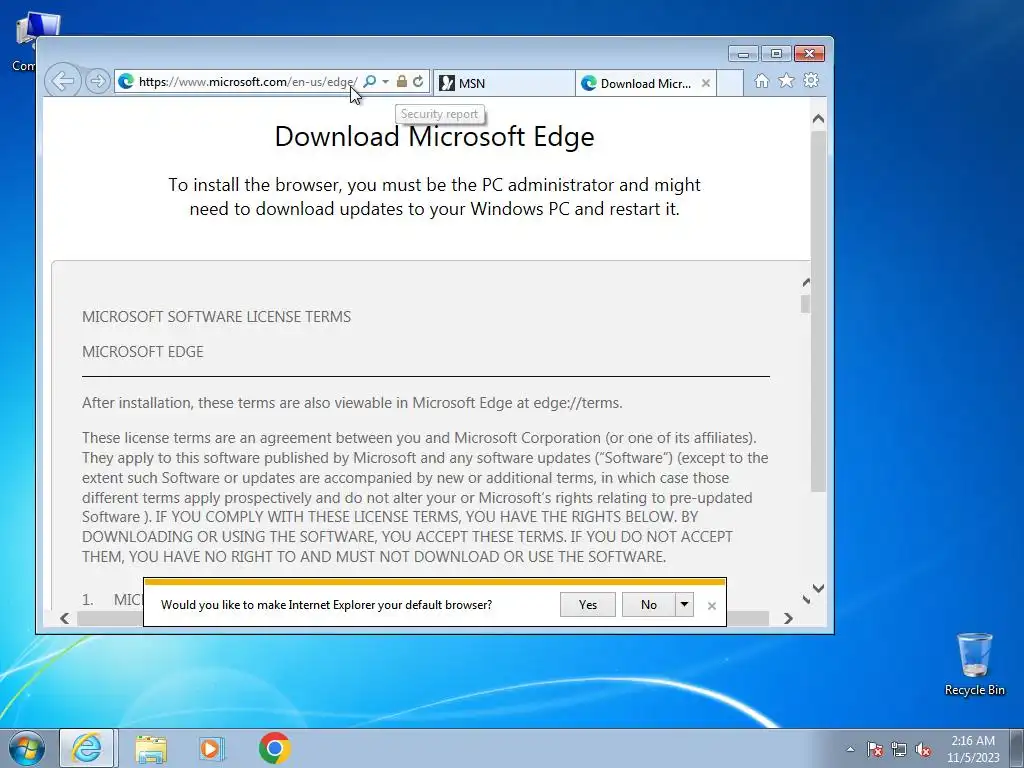Select the Recycle Bin desktop icon
1024x768 pixels.
(974, 664)
